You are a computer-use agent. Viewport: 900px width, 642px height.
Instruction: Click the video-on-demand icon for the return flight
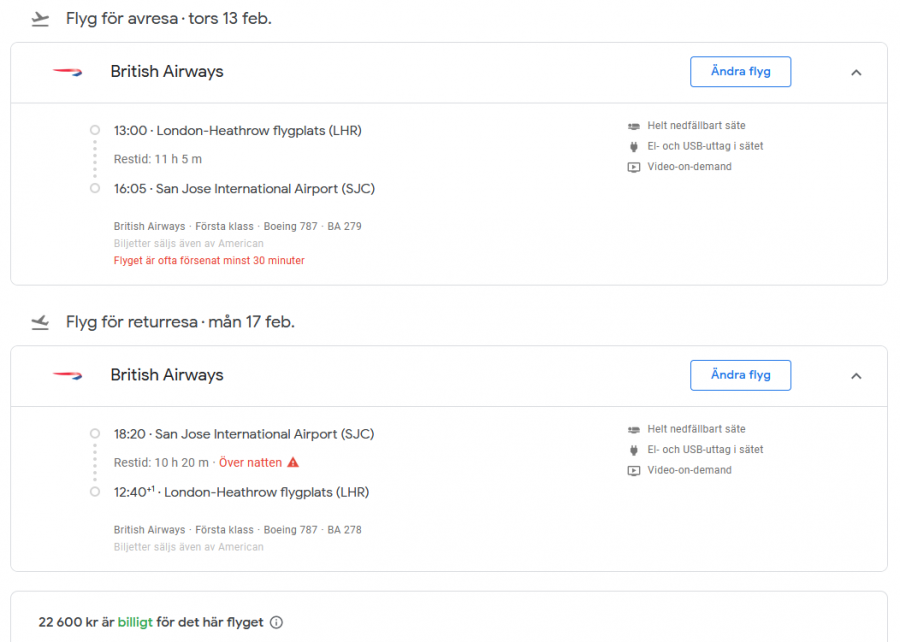tap(633, 470)
